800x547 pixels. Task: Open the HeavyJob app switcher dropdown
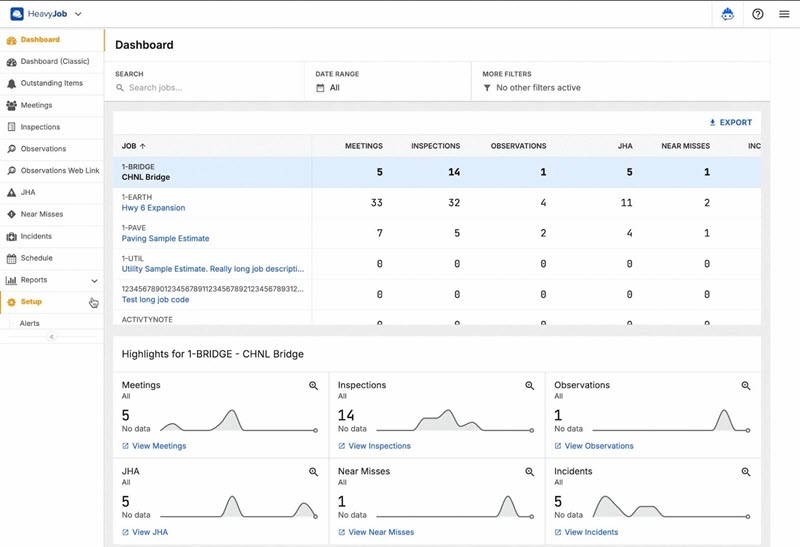[x=78, y=14]
